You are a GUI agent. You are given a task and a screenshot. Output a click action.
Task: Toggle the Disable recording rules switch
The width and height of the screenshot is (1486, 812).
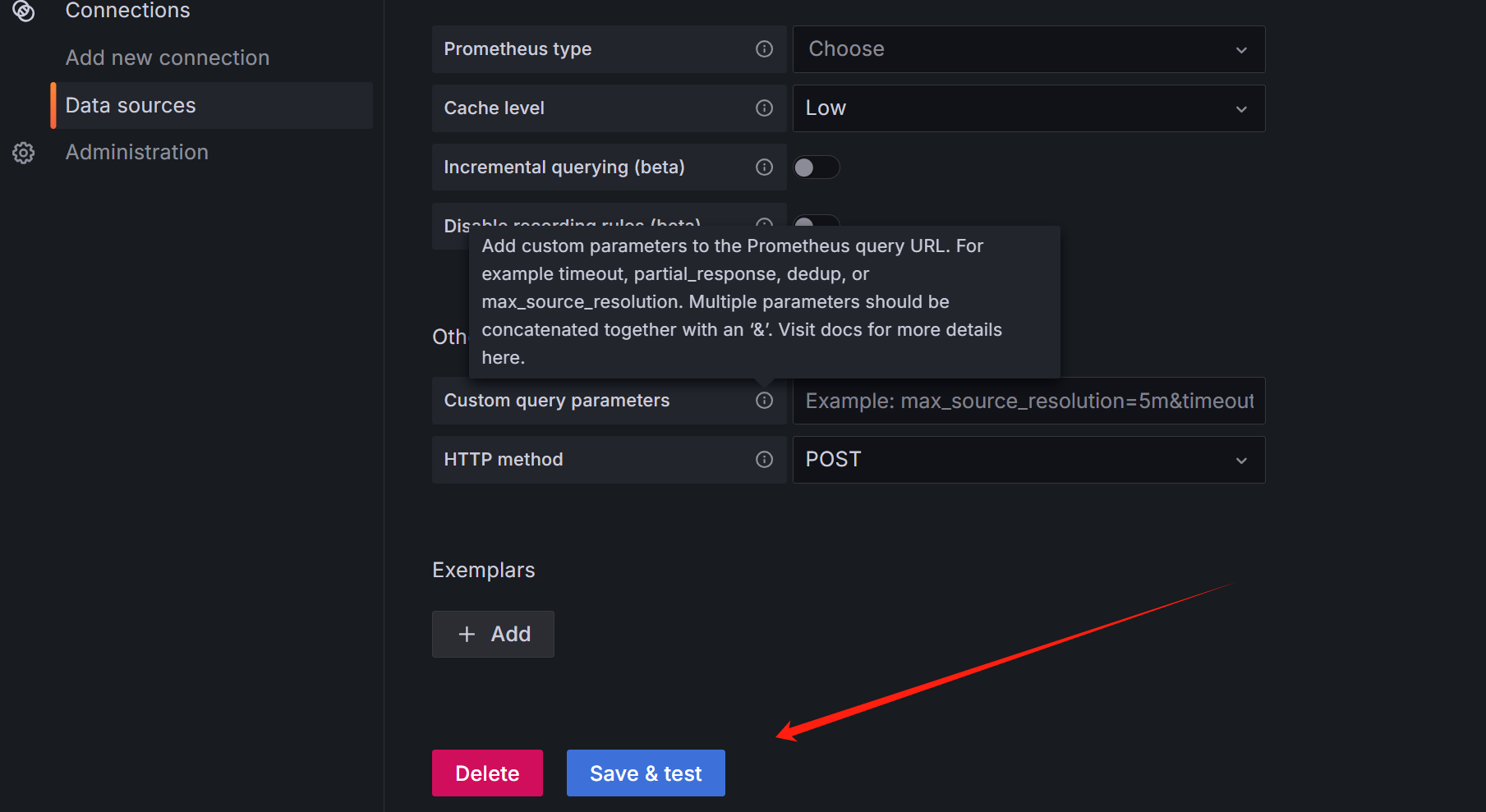(x=816, y=221)
